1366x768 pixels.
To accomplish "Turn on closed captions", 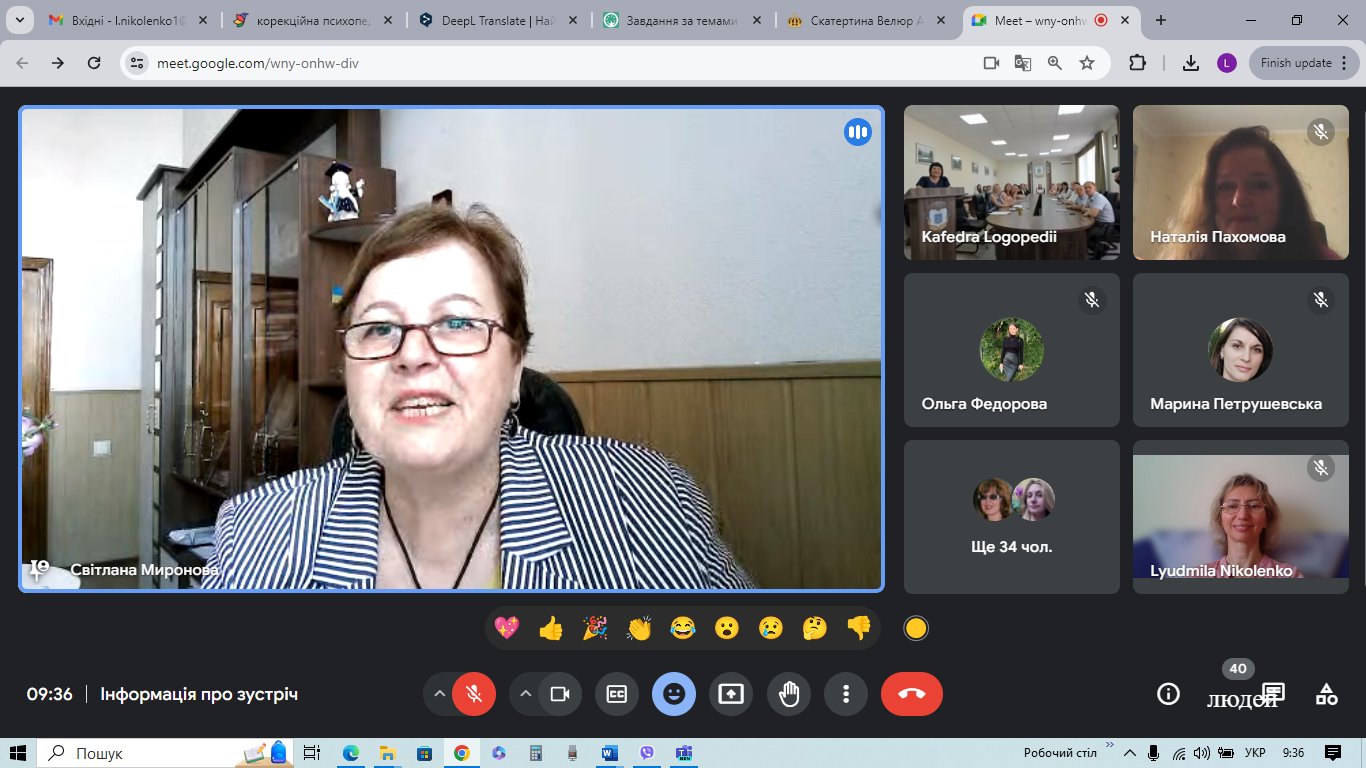I will click(x=617, y=694).
